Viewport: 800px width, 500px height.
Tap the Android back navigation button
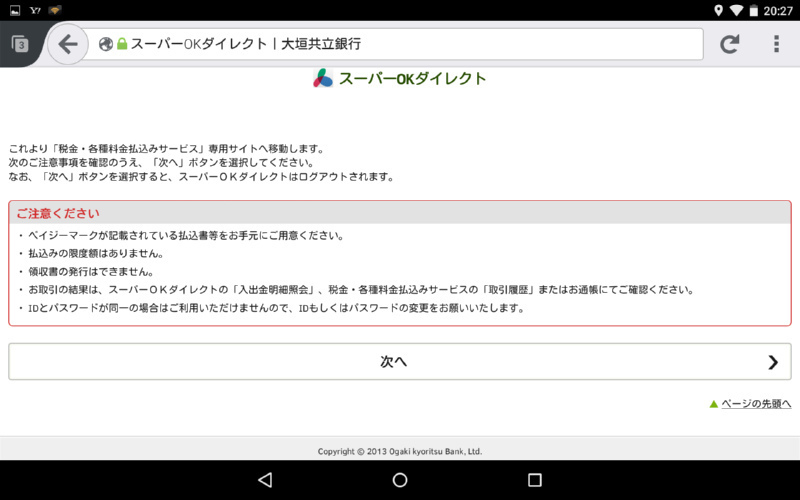coord(265,480)
